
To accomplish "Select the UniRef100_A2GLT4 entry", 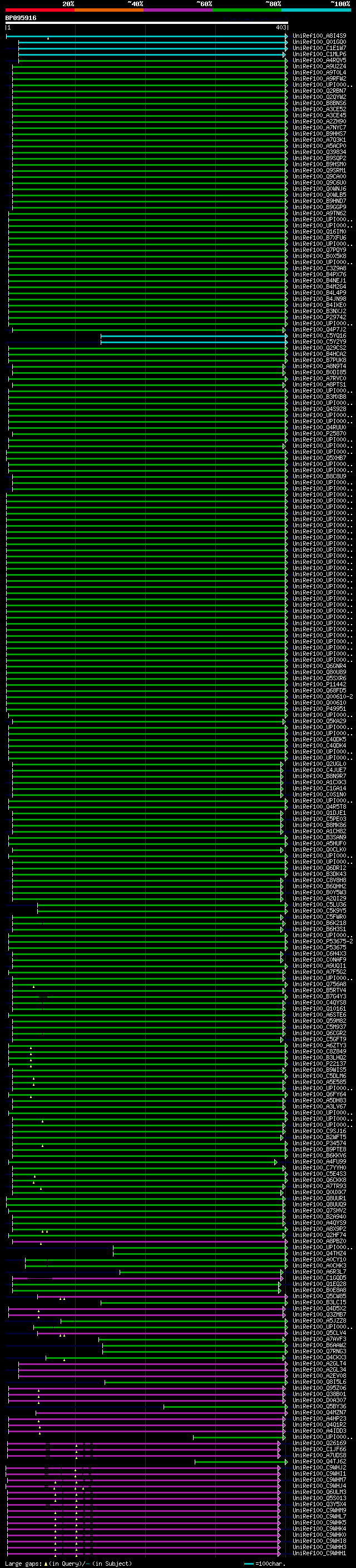I will pos(319,1363).
